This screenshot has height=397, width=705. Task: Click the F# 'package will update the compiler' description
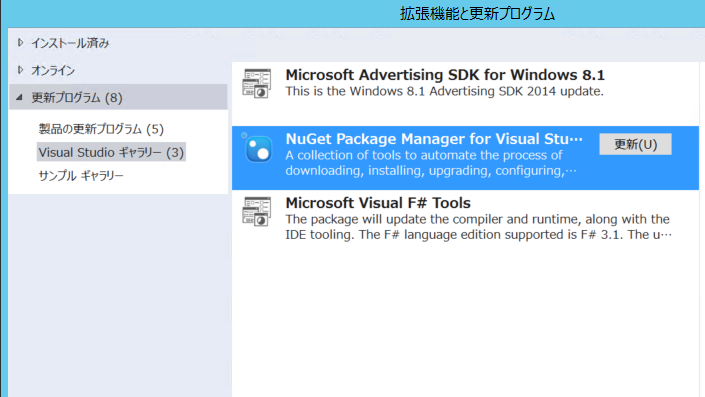point(478,227)
